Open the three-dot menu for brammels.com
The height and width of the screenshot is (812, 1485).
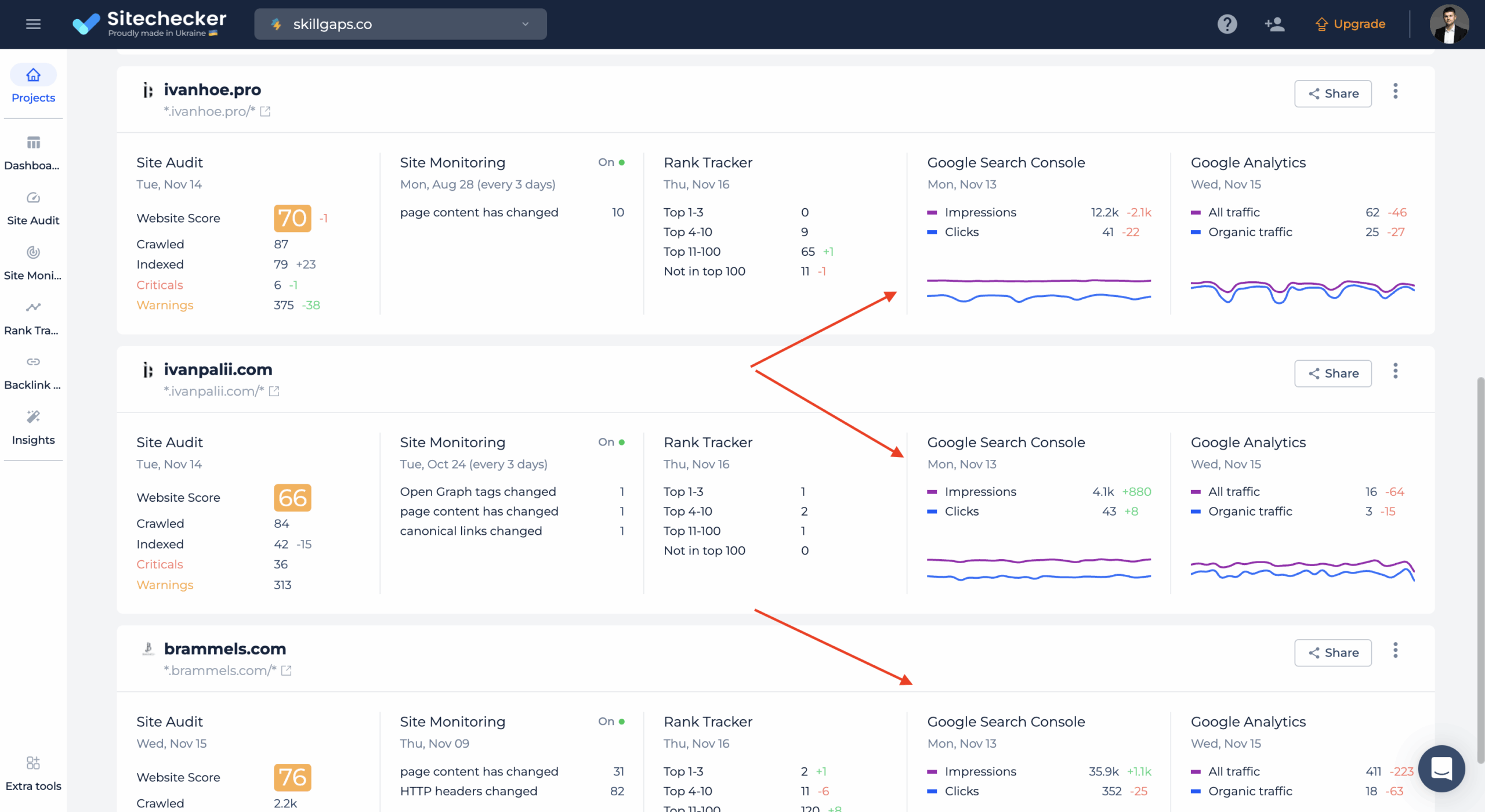(x=1396, y=651)
